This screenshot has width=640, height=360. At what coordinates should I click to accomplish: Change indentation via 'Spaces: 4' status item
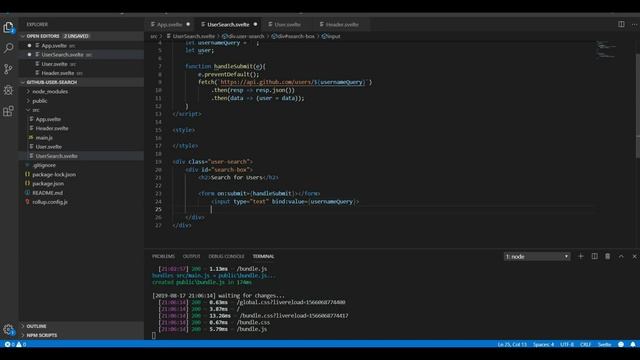click(x=544, y=344)
